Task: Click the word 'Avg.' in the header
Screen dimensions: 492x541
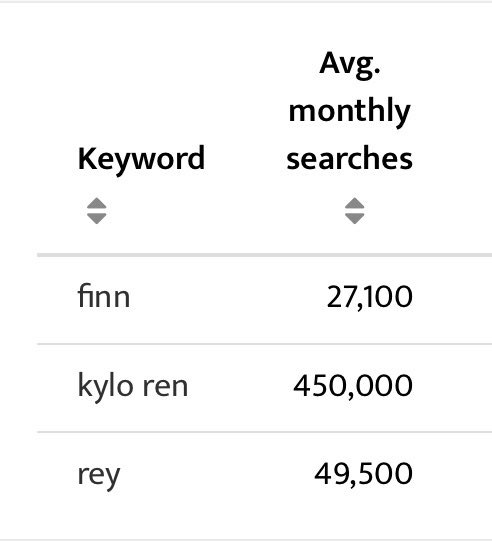Action: click(x=350, y=64)
